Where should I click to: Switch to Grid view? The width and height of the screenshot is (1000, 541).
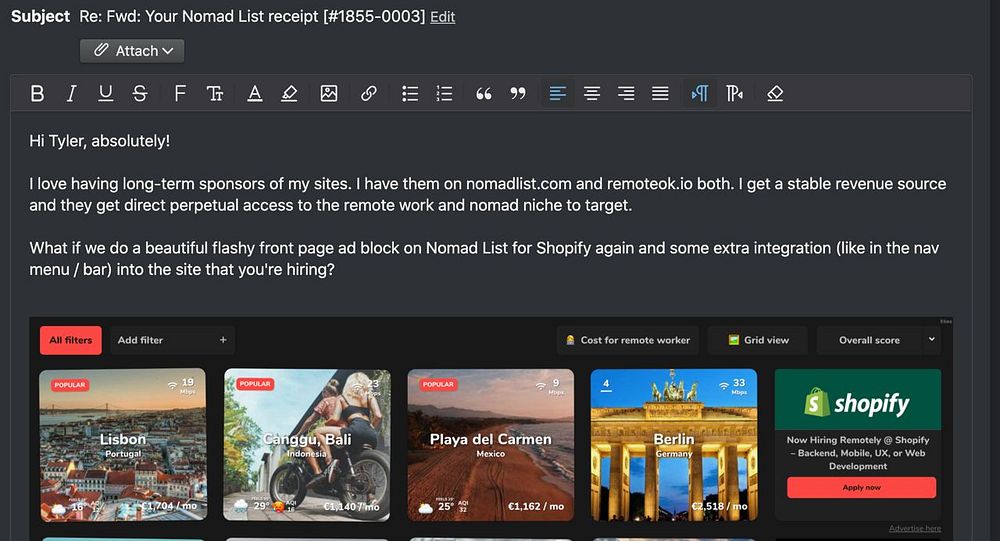758,340
